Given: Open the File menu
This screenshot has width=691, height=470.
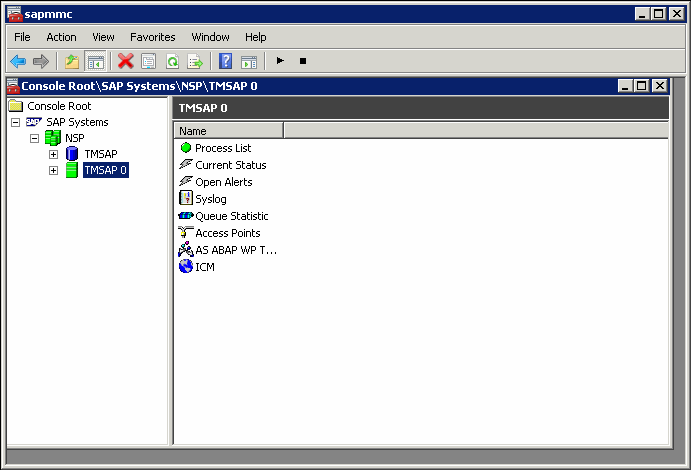Looking at the screenshot, I should [22, 37].
